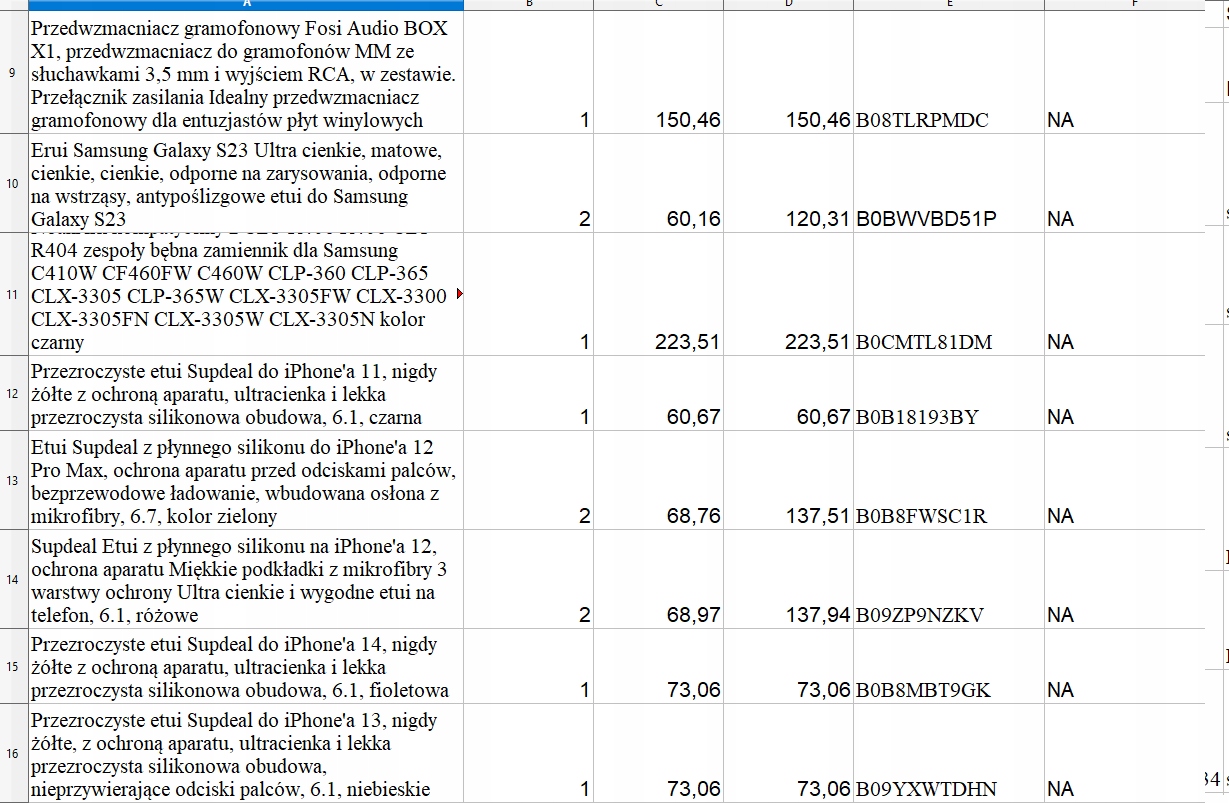1229x803 pixels.
Task: Select ASIN cell B09YXWTDHN
Action: point(949,753)
